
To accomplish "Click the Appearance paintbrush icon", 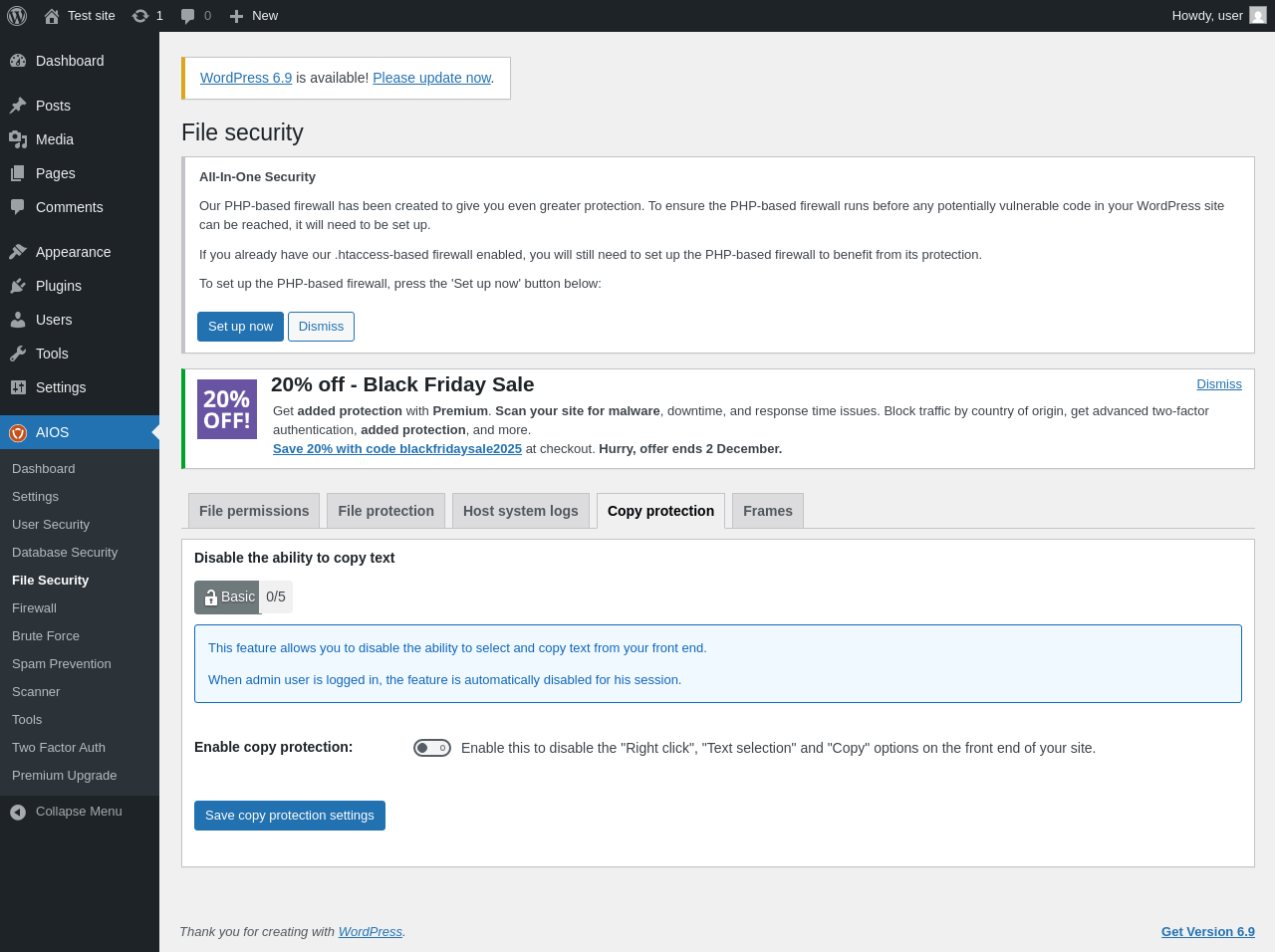I will click(x=18, y=252).
